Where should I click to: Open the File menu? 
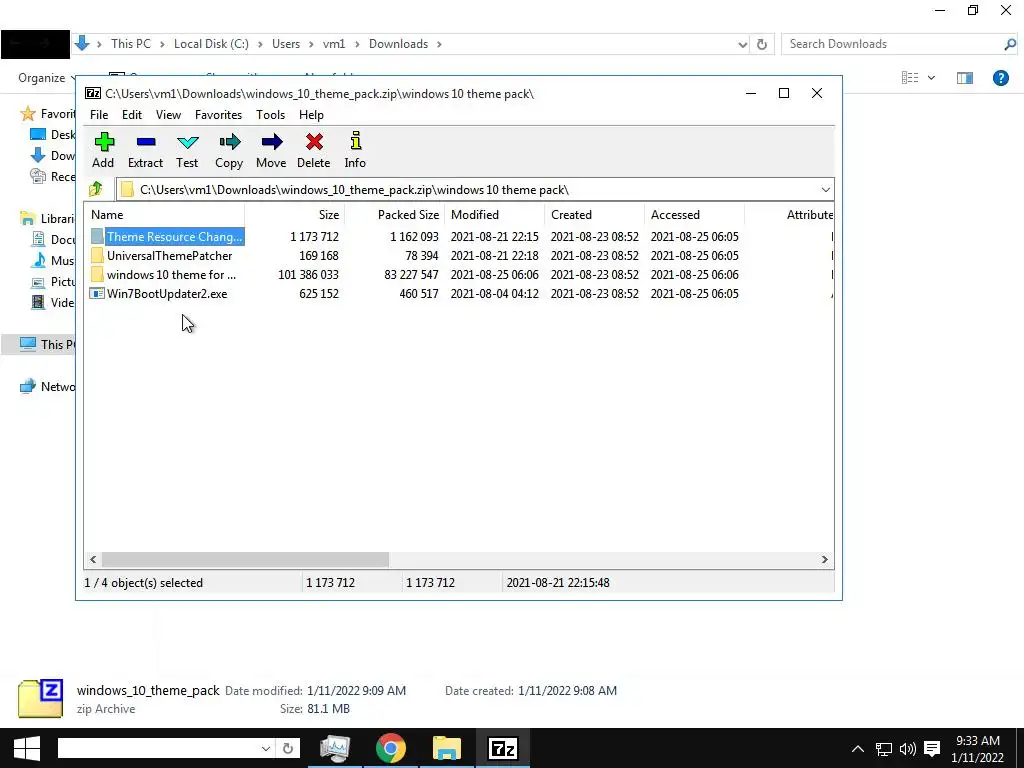pyautogui.click(x=99, y=115)
